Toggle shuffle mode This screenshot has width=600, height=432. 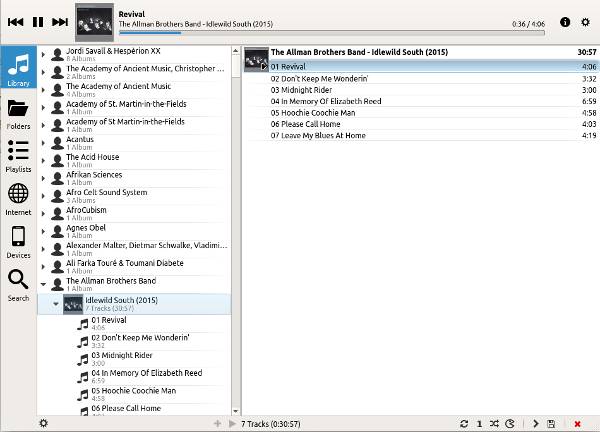click(x=494, y=424)
